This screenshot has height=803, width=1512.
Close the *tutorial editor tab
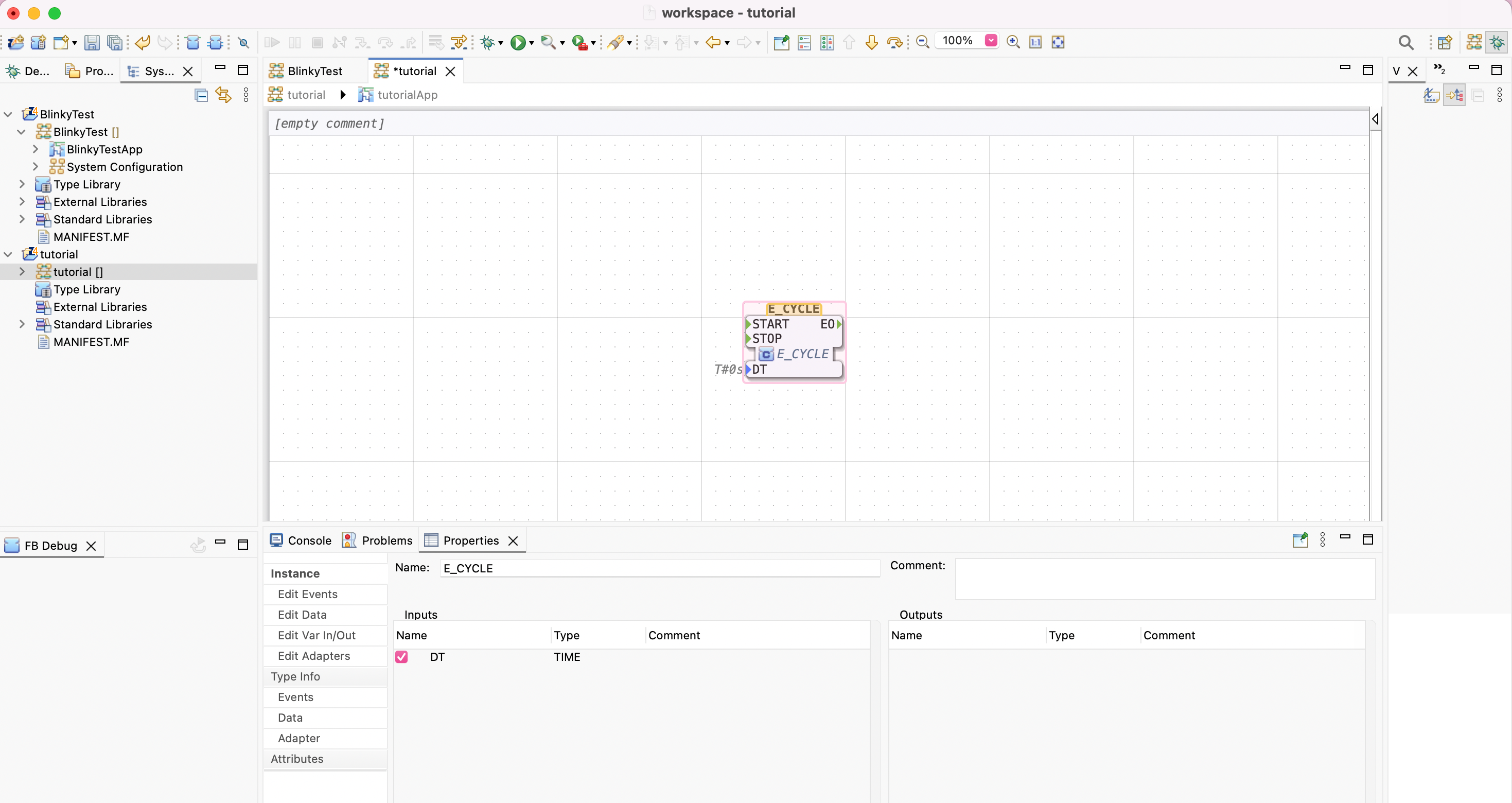[450, 71]
